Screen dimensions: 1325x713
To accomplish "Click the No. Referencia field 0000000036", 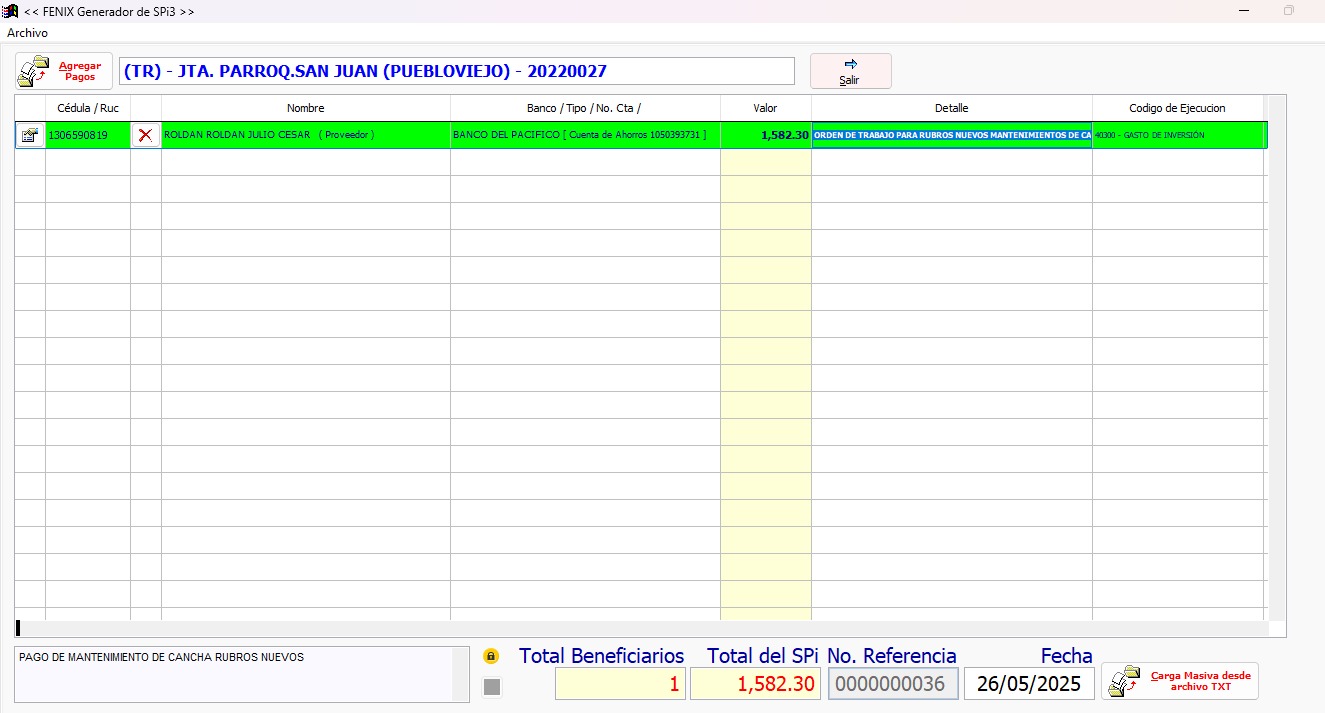I will click(893, 684).
